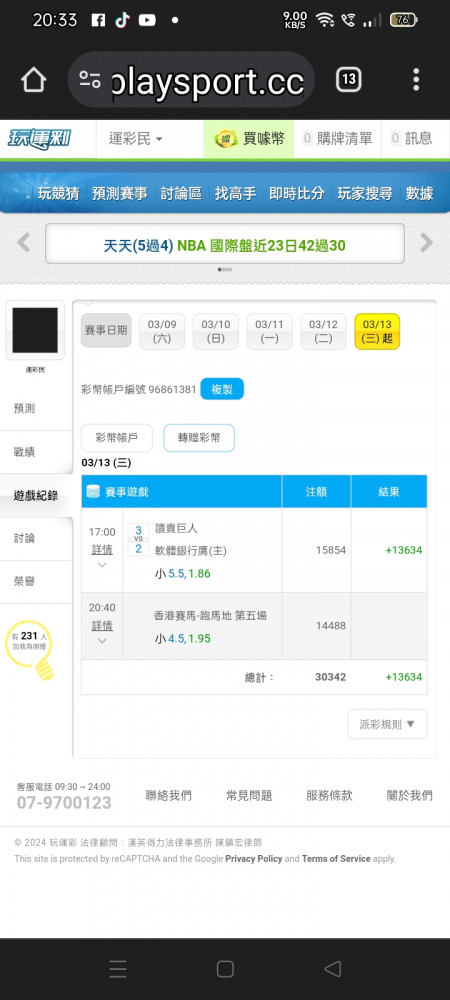
Task: Open 買噱幣 coin purchase
Action: tap(249, 138)
